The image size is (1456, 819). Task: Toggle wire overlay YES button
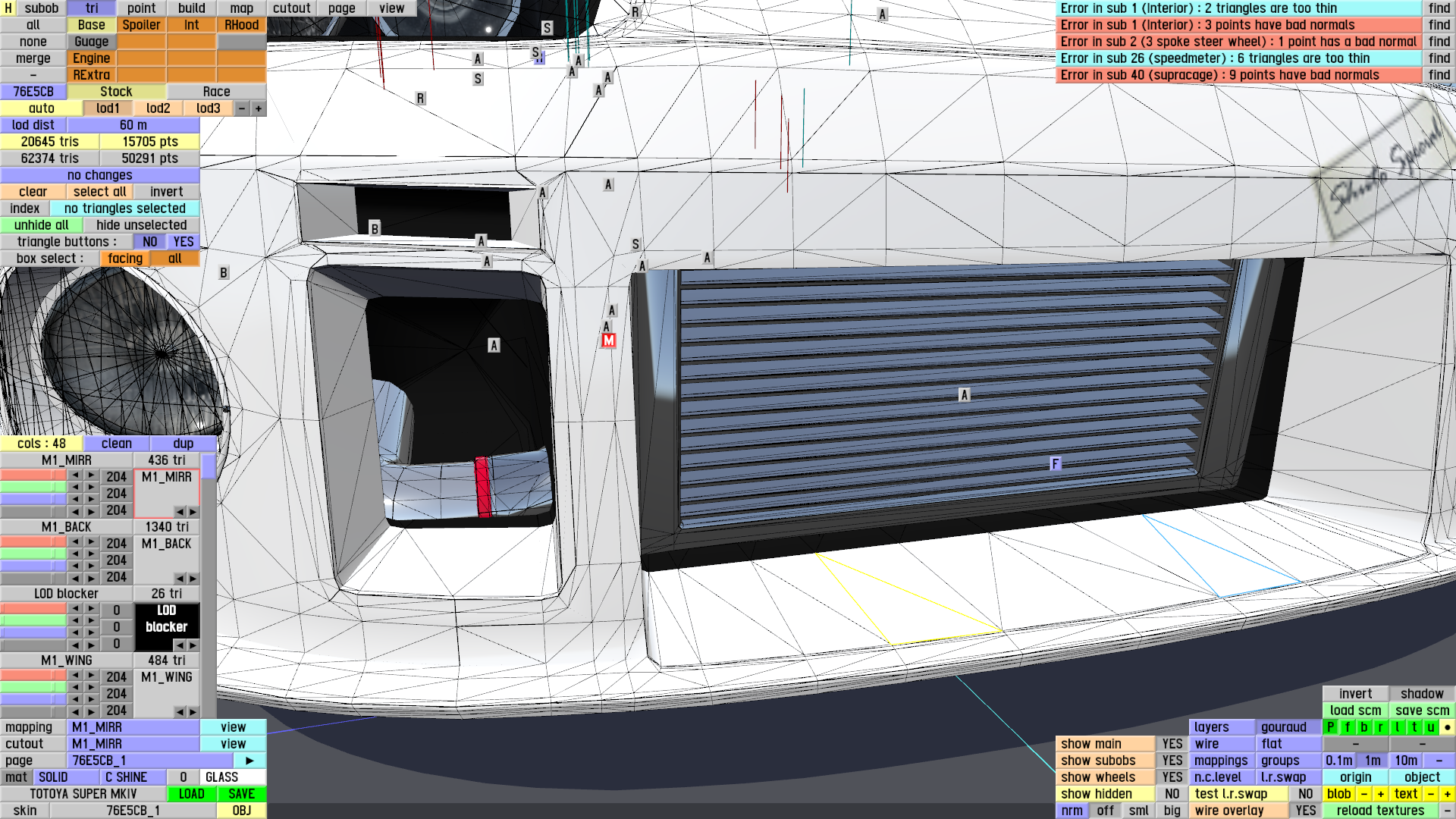pyautogui.click(x=1305, y=811)
